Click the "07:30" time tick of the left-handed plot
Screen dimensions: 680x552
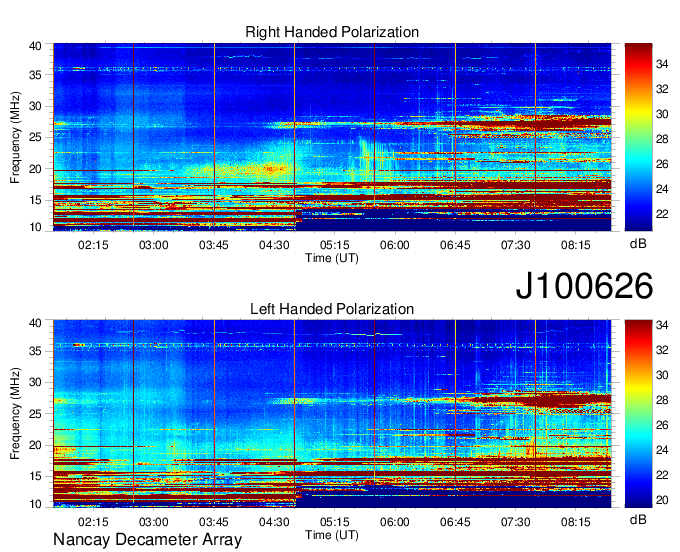tap(516, 522)
